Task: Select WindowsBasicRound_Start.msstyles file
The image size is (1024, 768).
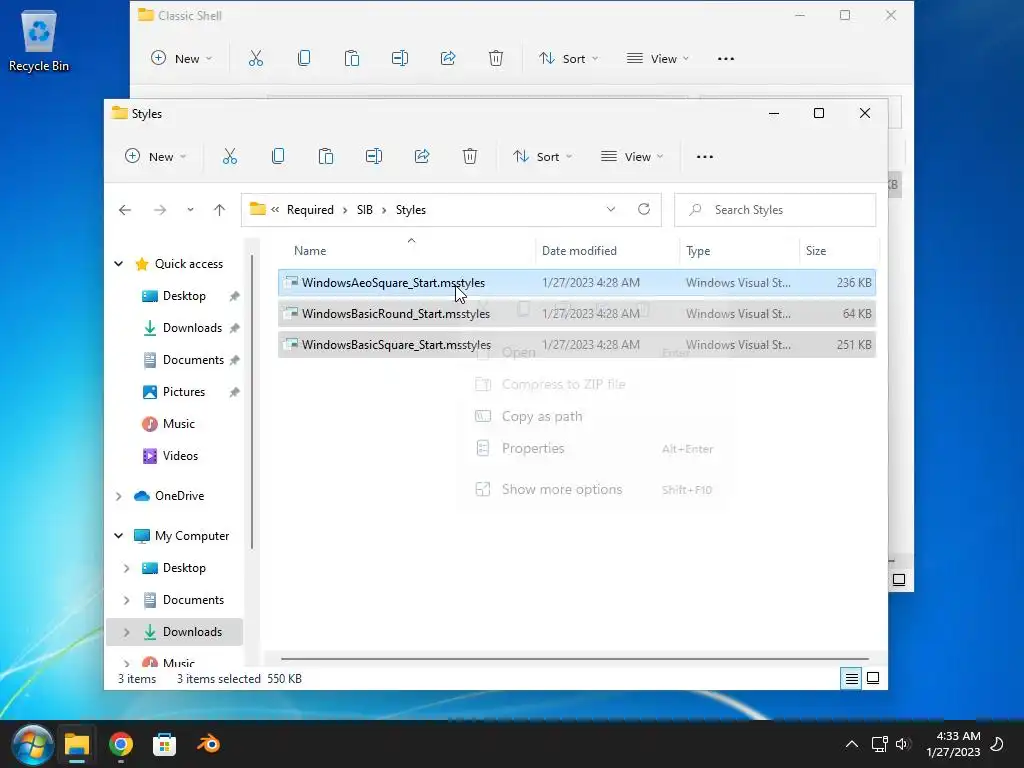Action: 577,314
